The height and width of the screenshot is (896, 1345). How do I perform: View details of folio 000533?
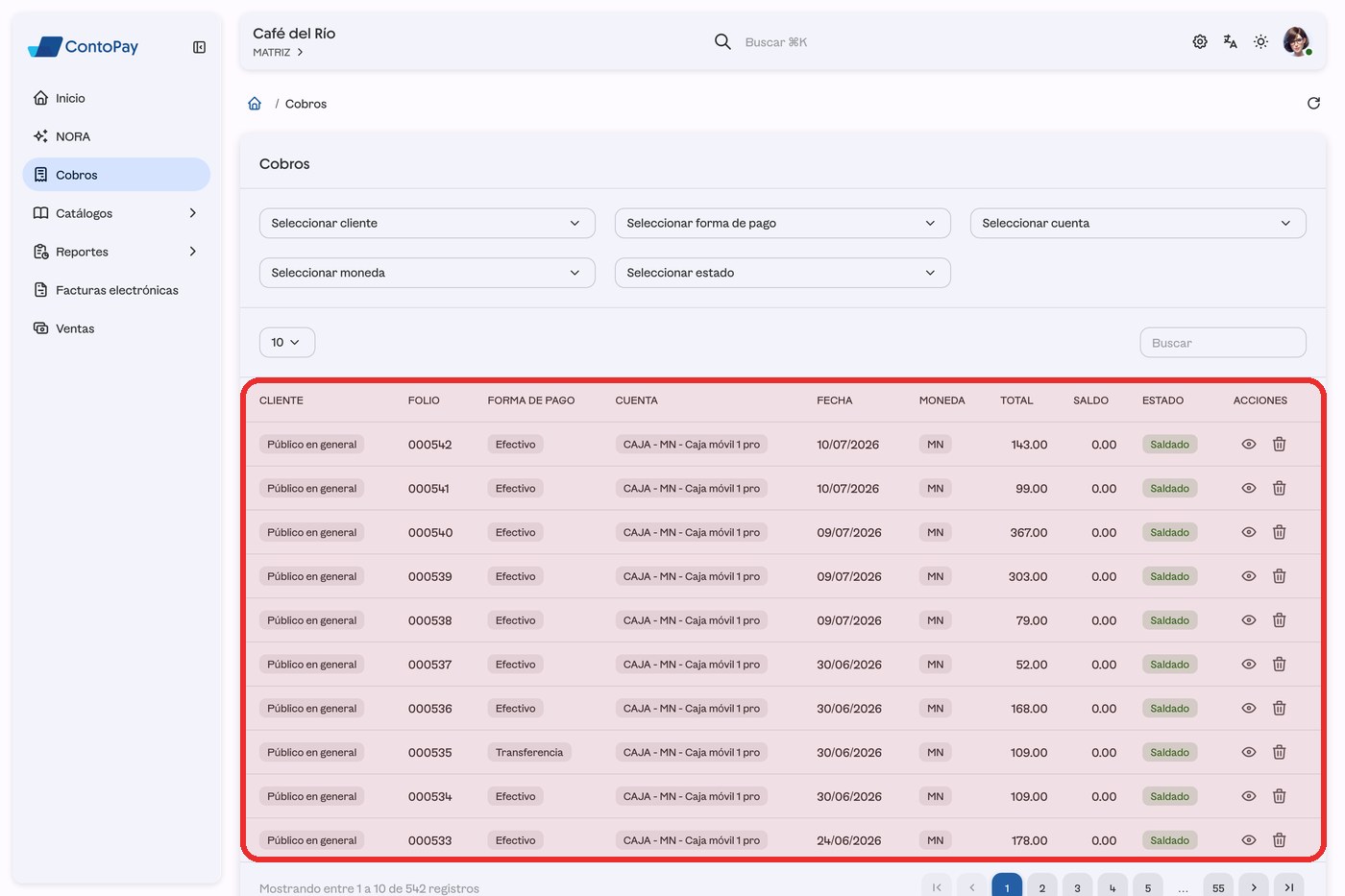pos(1249,840)
